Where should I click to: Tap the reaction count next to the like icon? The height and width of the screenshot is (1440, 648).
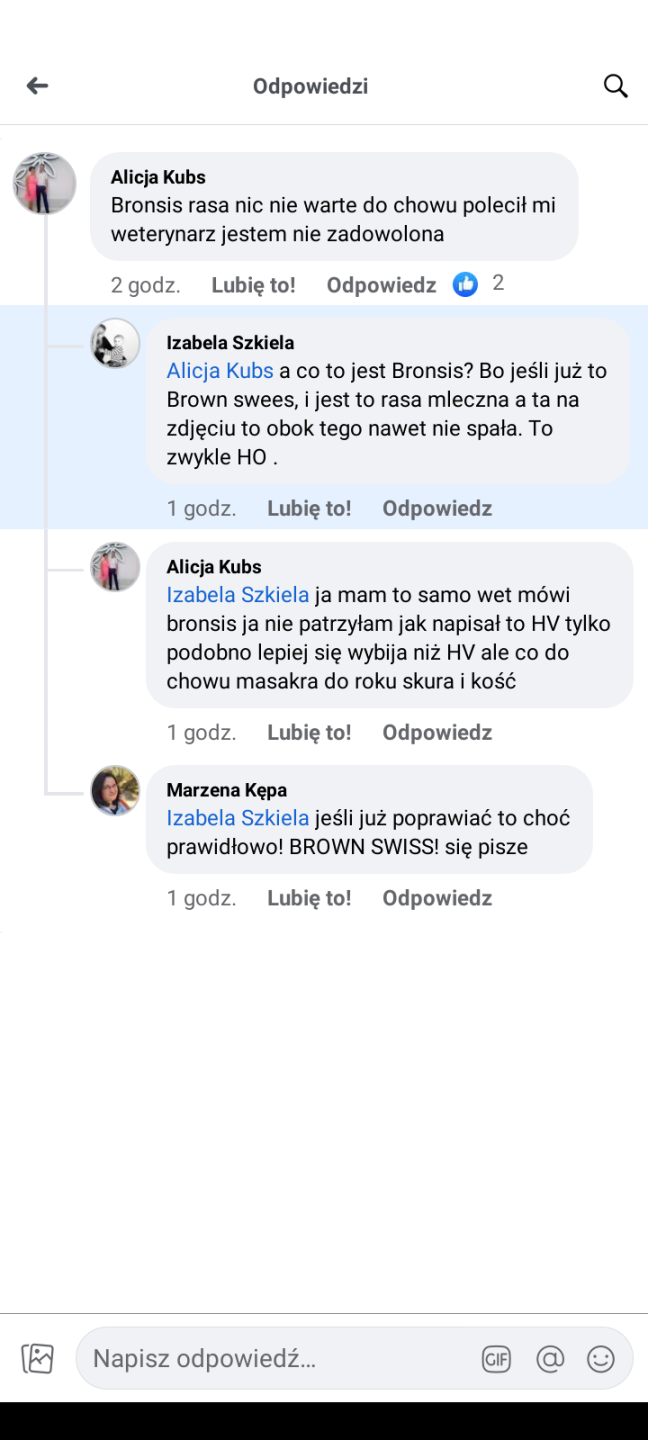pyautogui.click(x=498, y=284)
